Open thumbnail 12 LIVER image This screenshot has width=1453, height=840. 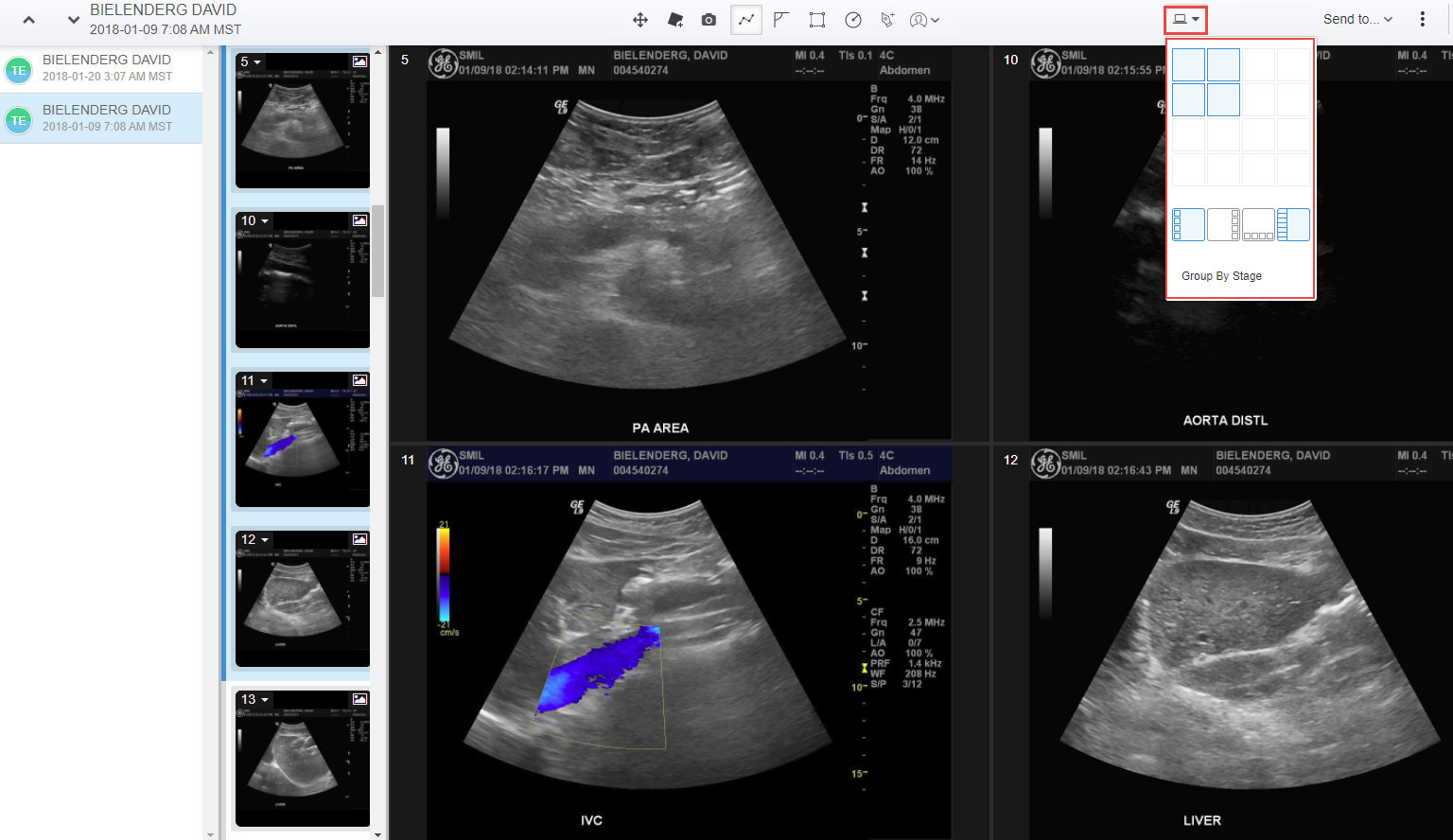tap(303, 598)
